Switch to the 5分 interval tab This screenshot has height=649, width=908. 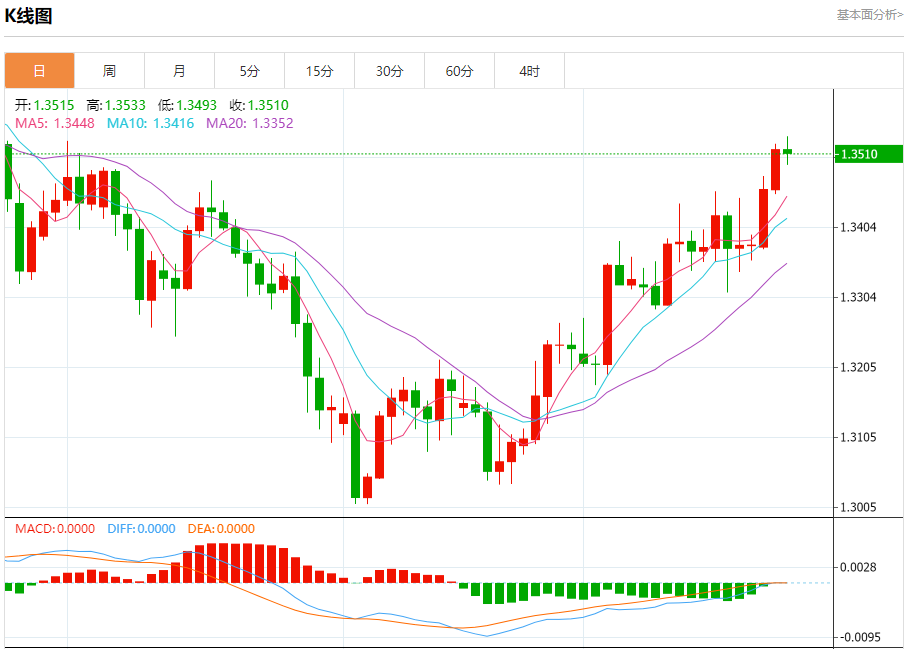click(249, 71)
